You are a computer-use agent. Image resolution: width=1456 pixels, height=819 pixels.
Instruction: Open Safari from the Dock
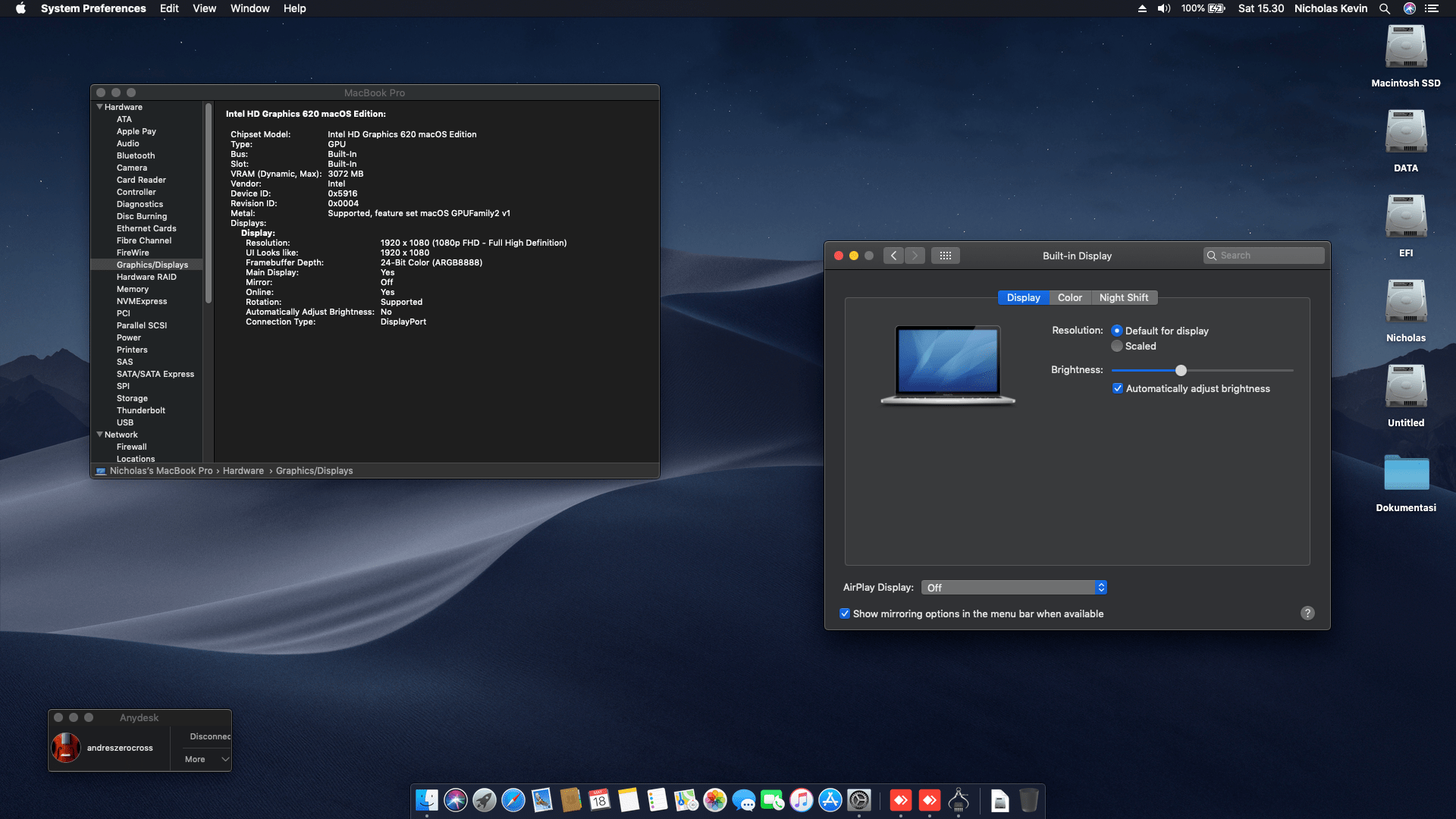point(513,800)
